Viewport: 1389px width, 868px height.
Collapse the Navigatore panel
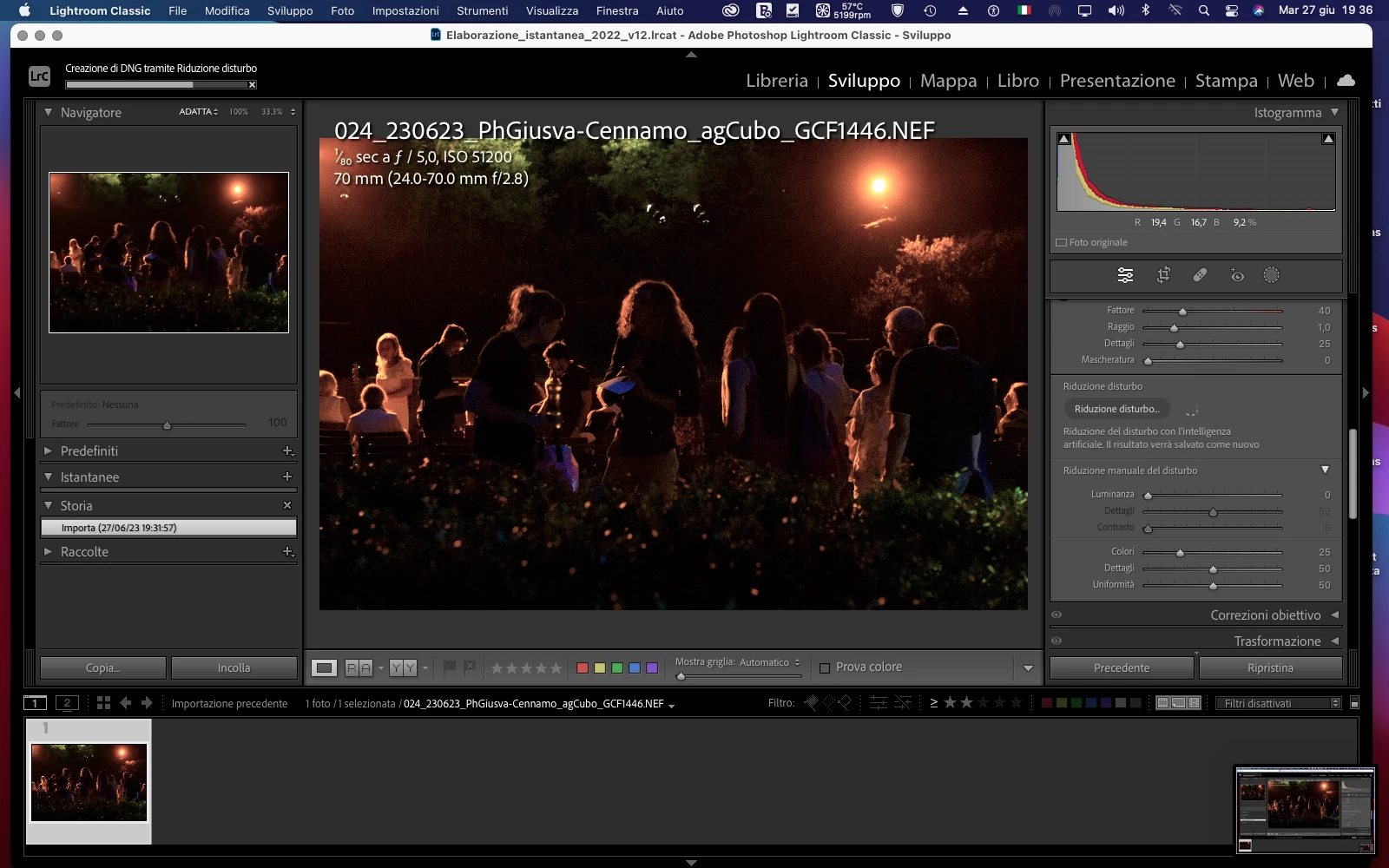[x=49, y=112]
